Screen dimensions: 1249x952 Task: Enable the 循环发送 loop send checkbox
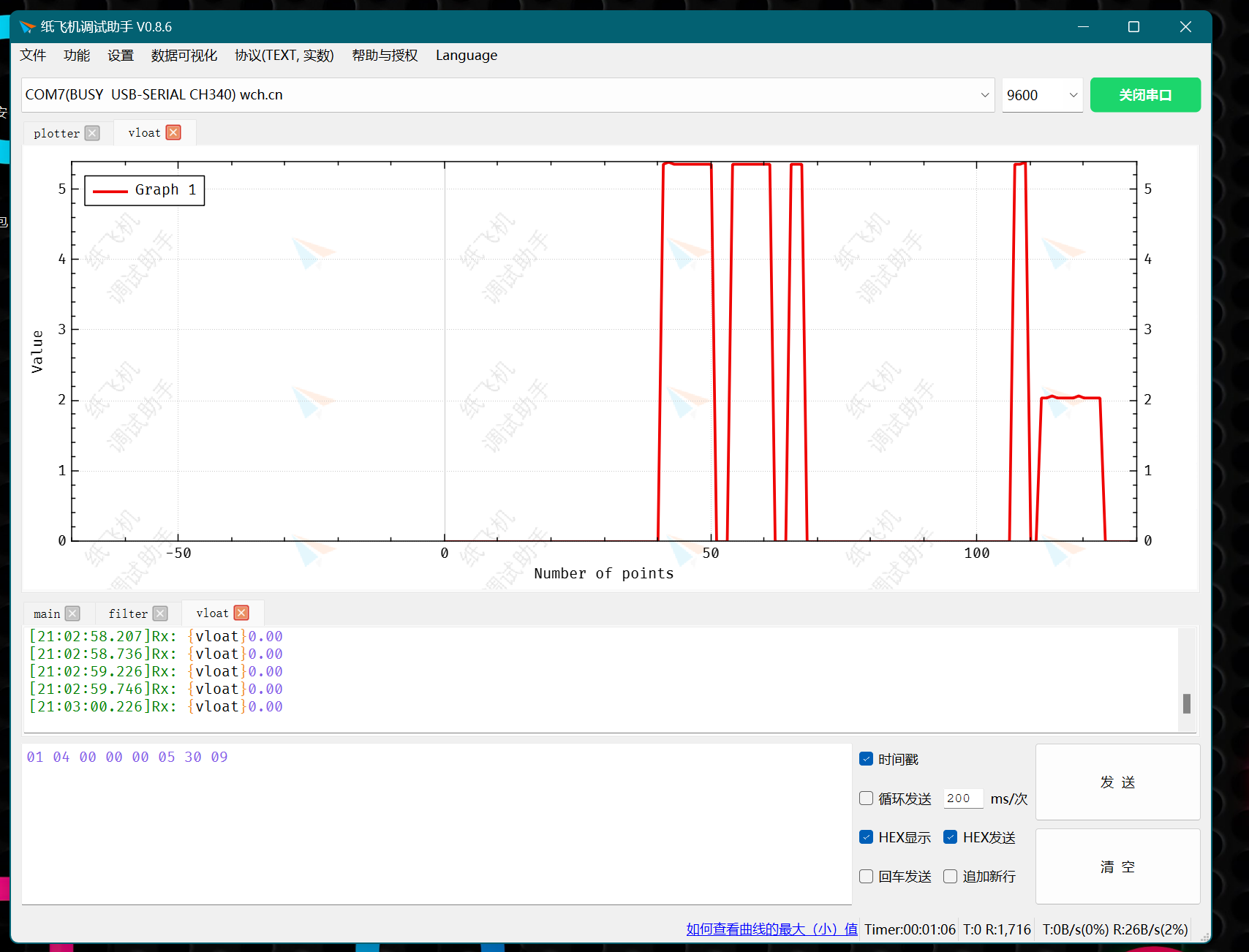(867, 798)
